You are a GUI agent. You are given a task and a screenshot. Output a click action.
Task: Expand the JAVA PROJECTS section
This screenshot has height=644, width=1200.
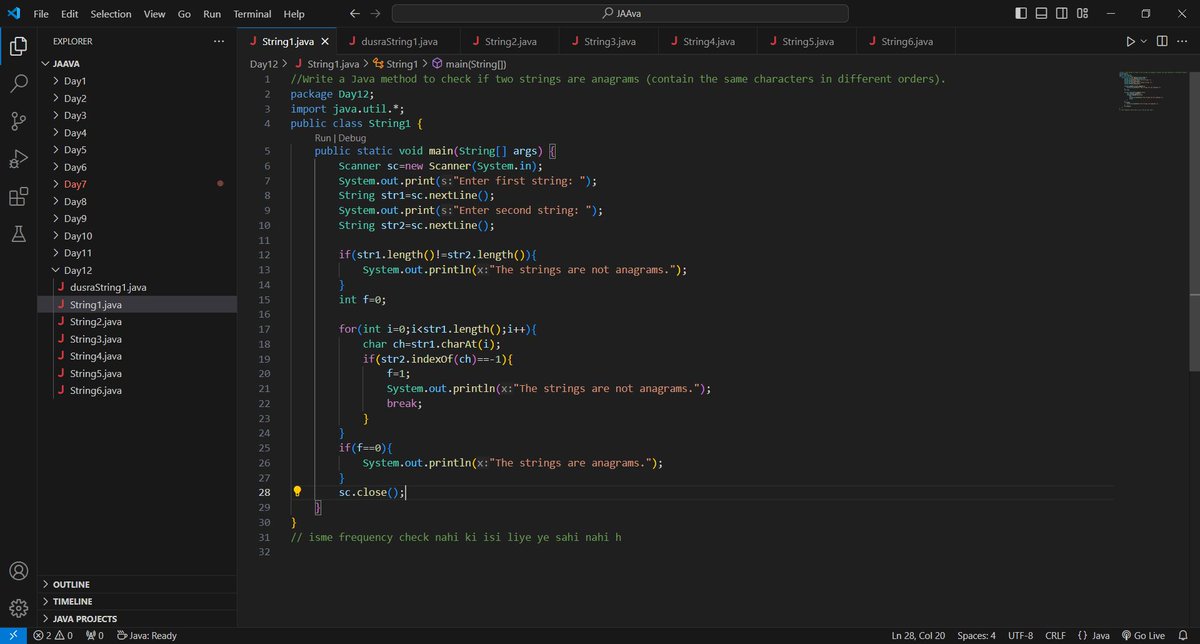point(137,618)
